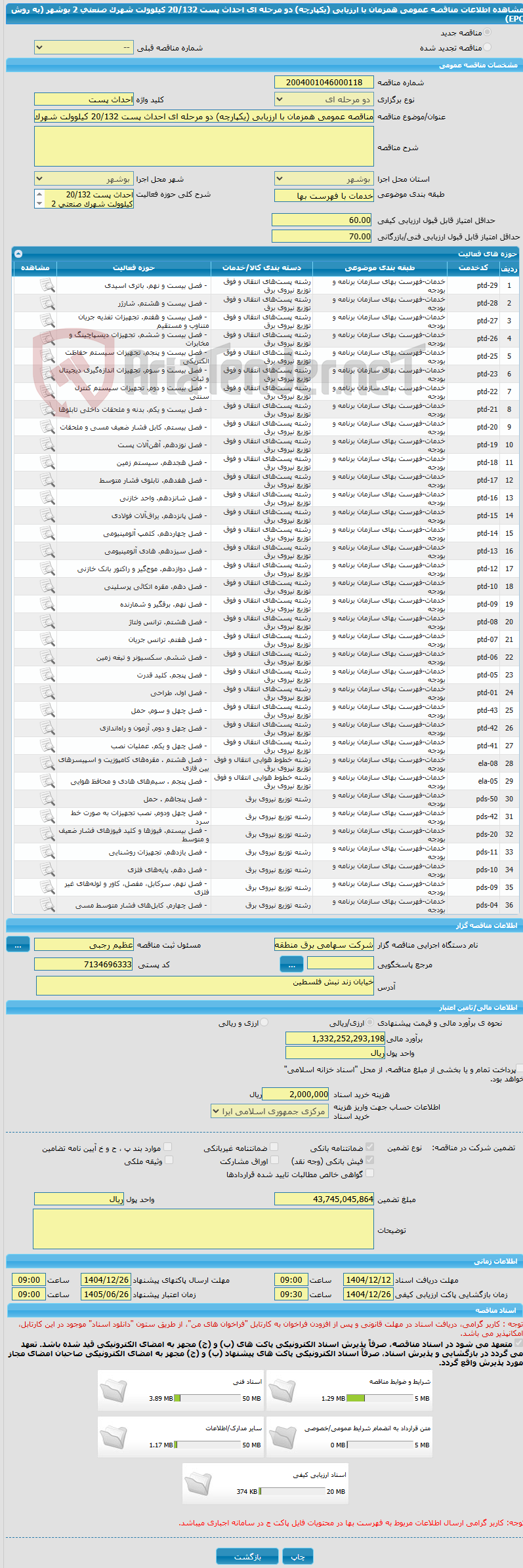Click اسناد فنی storage progress bar
Image resolution: width=523 pixels, height=1568 pixels.
(207, 1399)
